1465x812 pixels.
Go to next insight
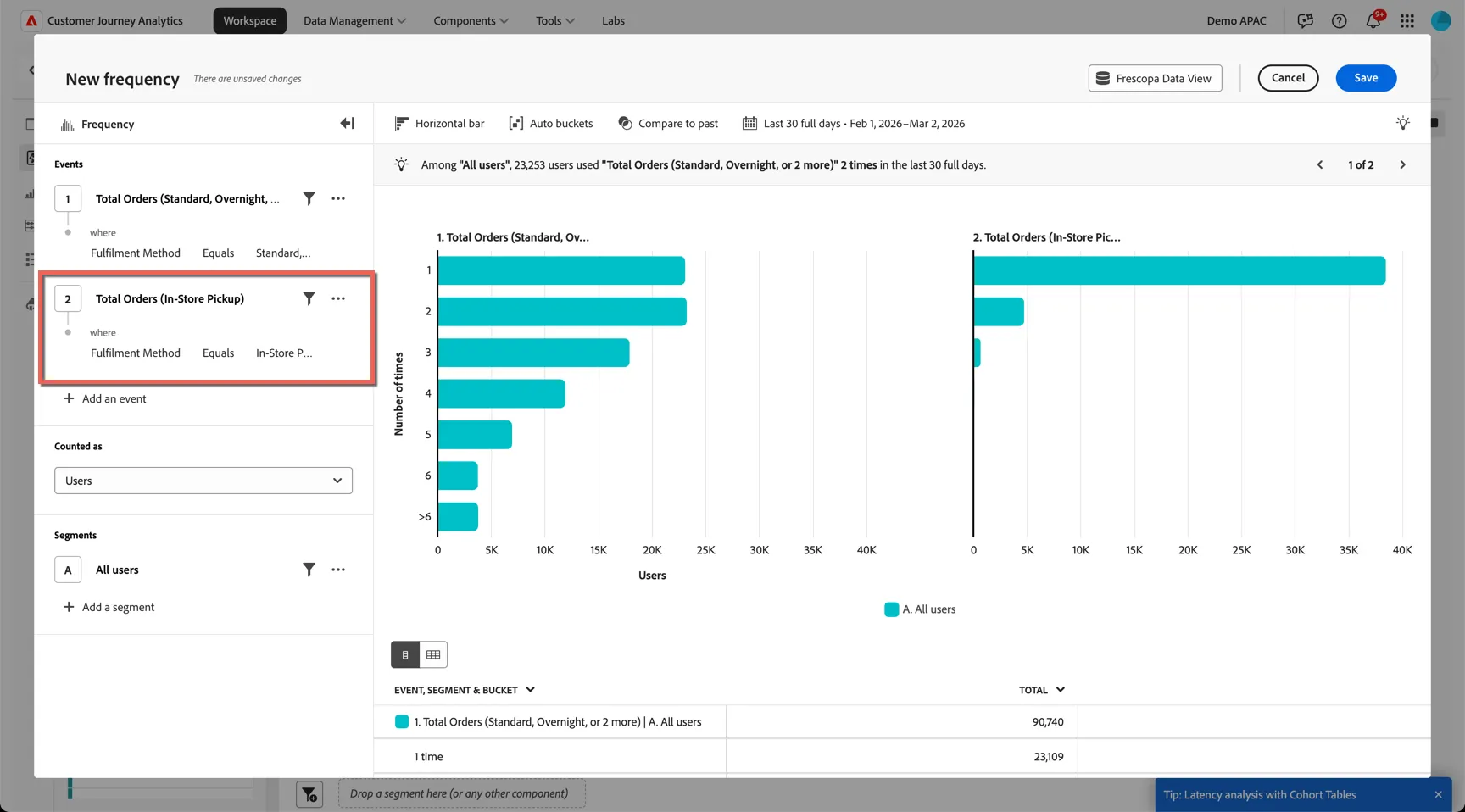click(x=1402, y=164)
